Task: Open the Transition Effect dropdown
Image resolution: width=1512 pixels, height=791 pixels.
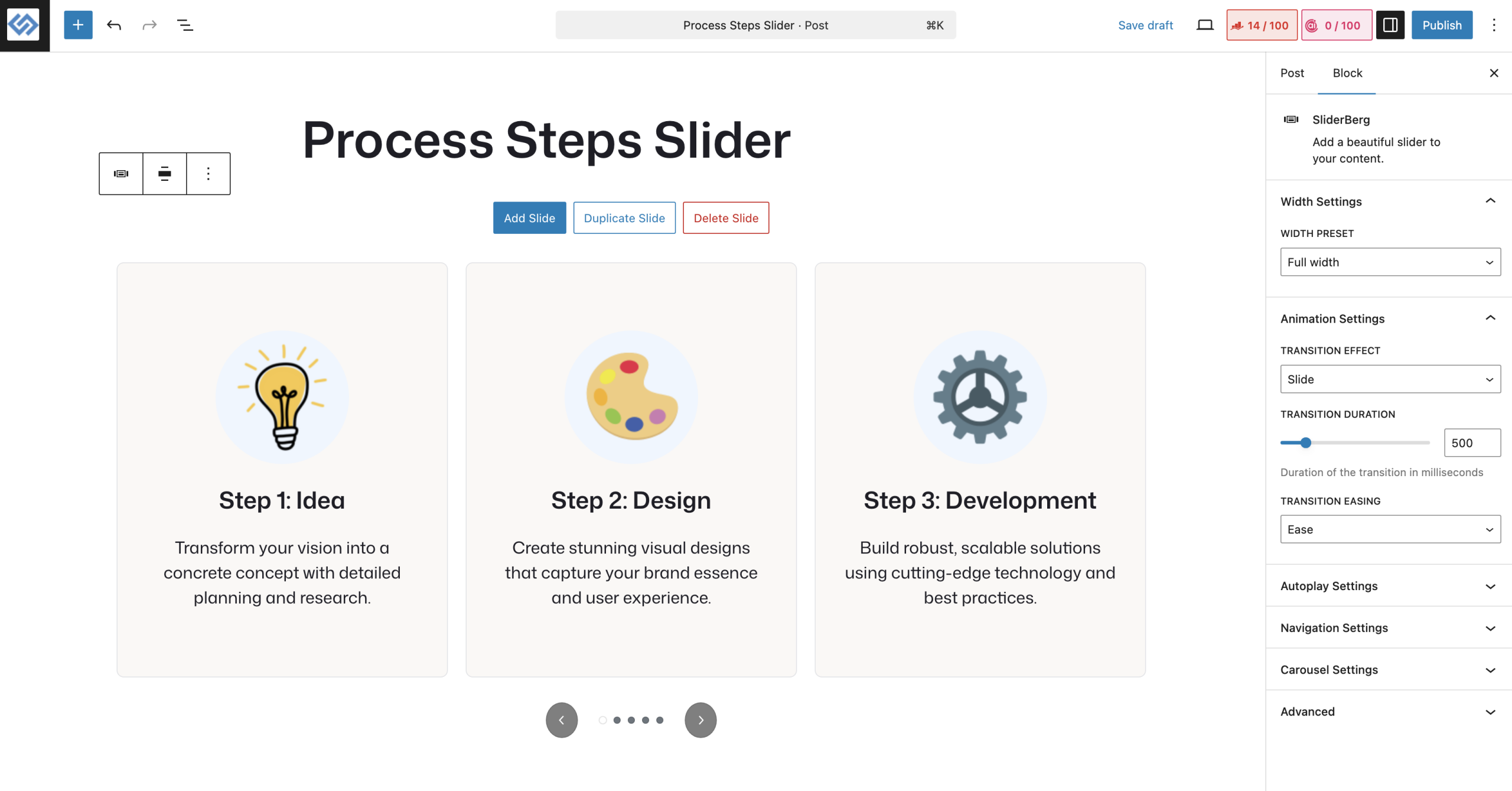Action: [1390, 379]
